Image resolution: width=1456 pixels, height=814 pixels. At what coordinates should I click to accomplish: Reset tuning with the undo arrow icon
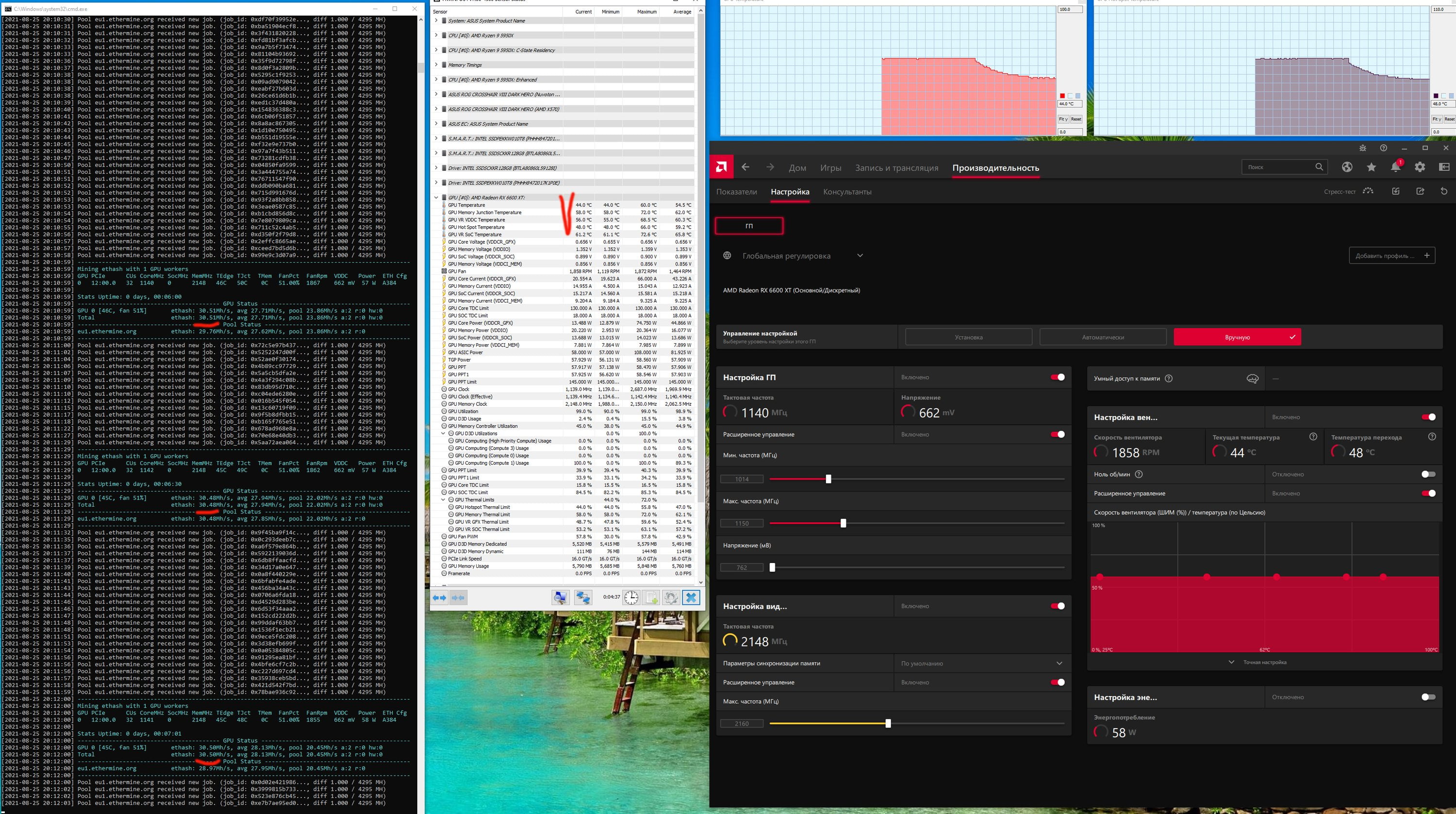point(1444,191)
